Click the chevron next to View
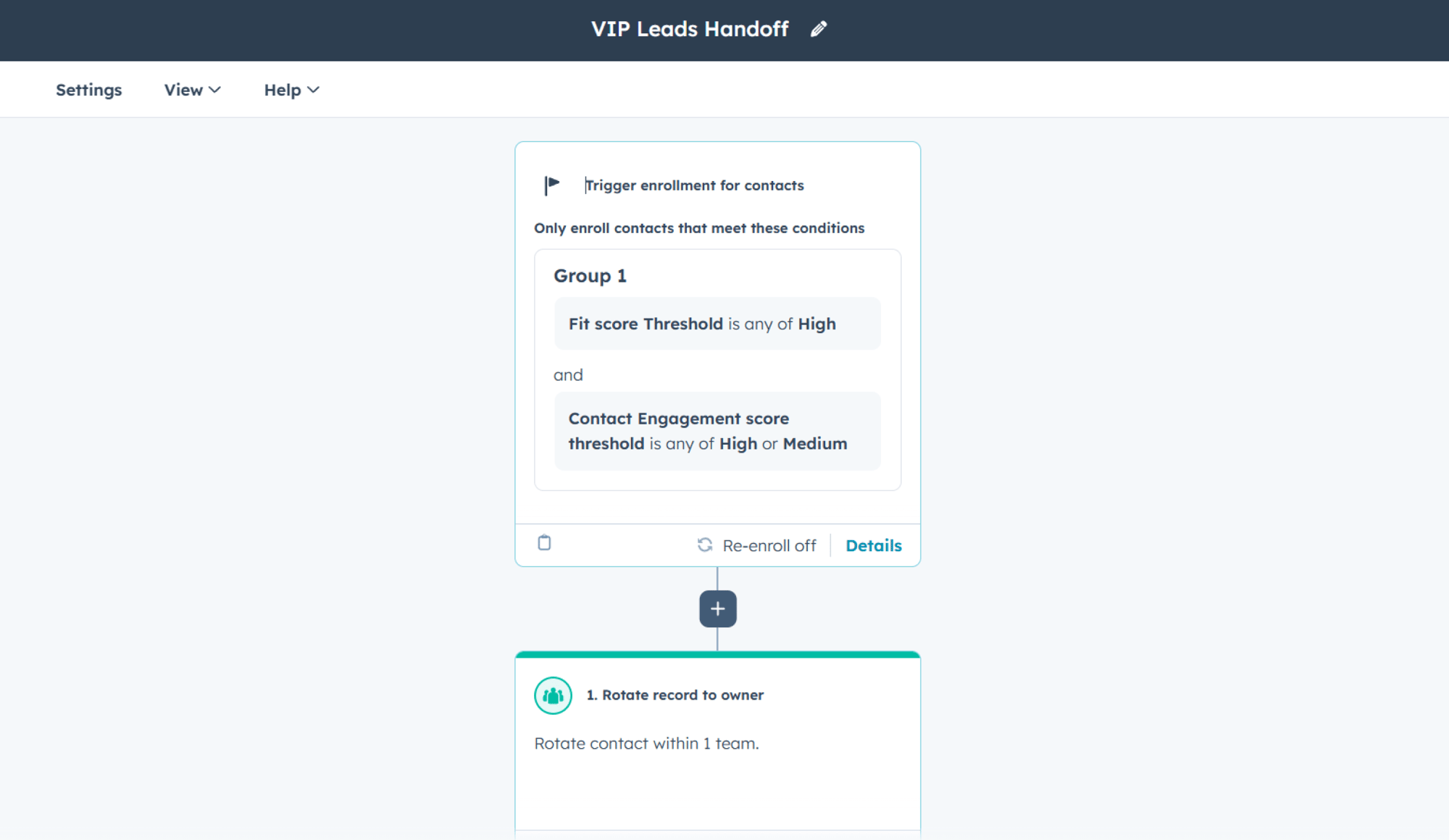Screen dimensions: 1449x840 (214, 90)
